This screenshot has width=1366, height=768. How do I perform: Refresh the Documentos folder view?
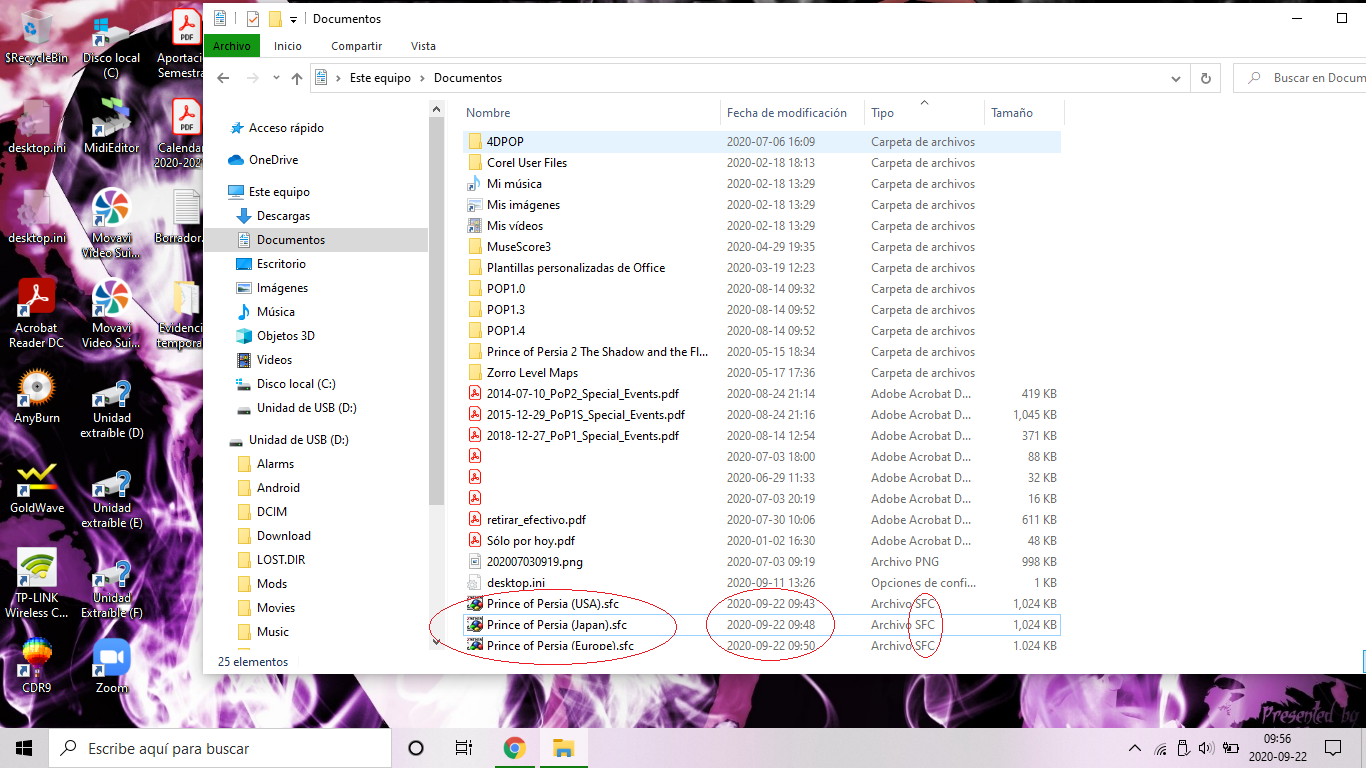(1205, 78)
